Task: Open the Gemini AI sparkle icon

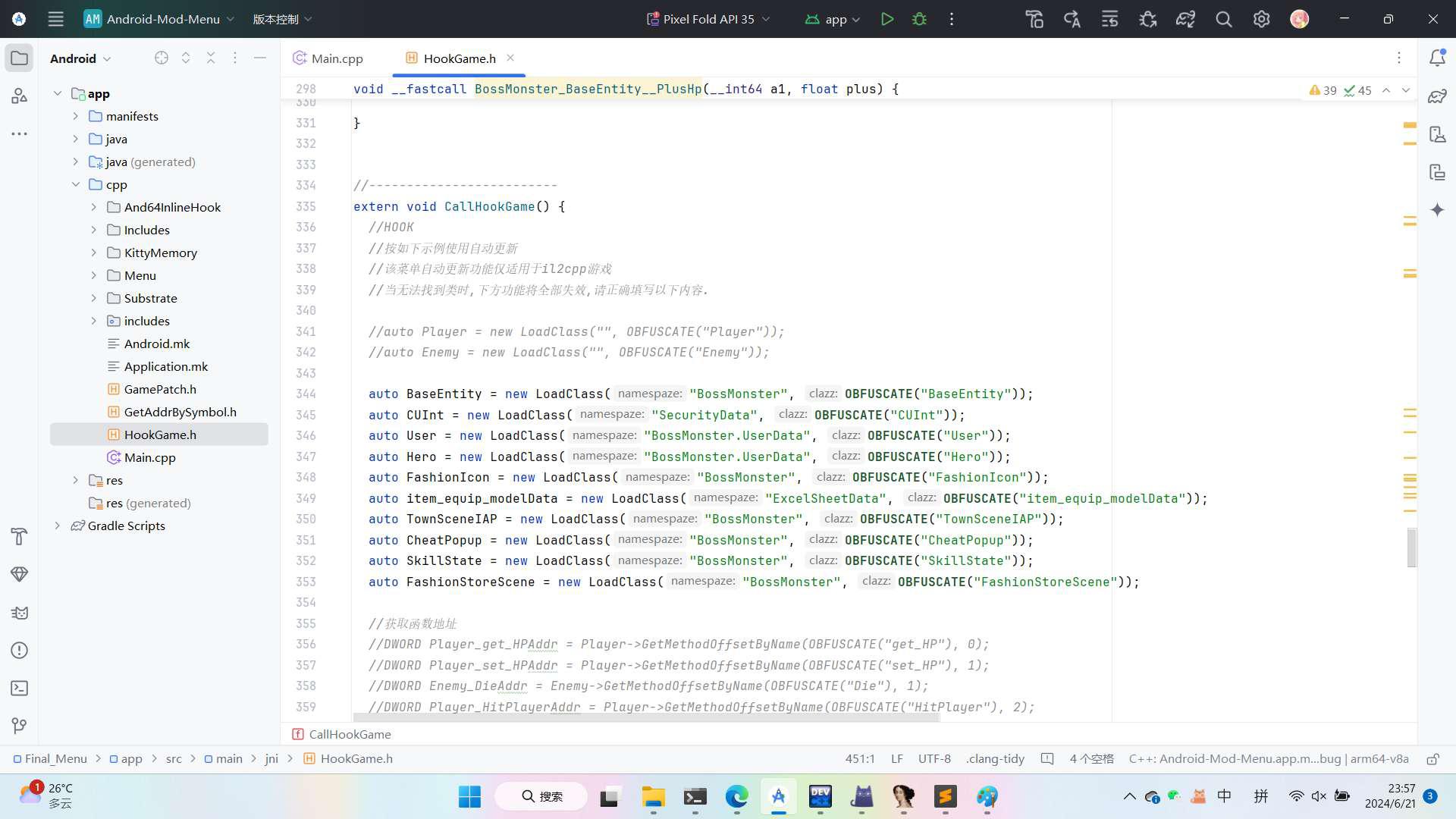Action: pyautogui.click(x=1437, y=210)
